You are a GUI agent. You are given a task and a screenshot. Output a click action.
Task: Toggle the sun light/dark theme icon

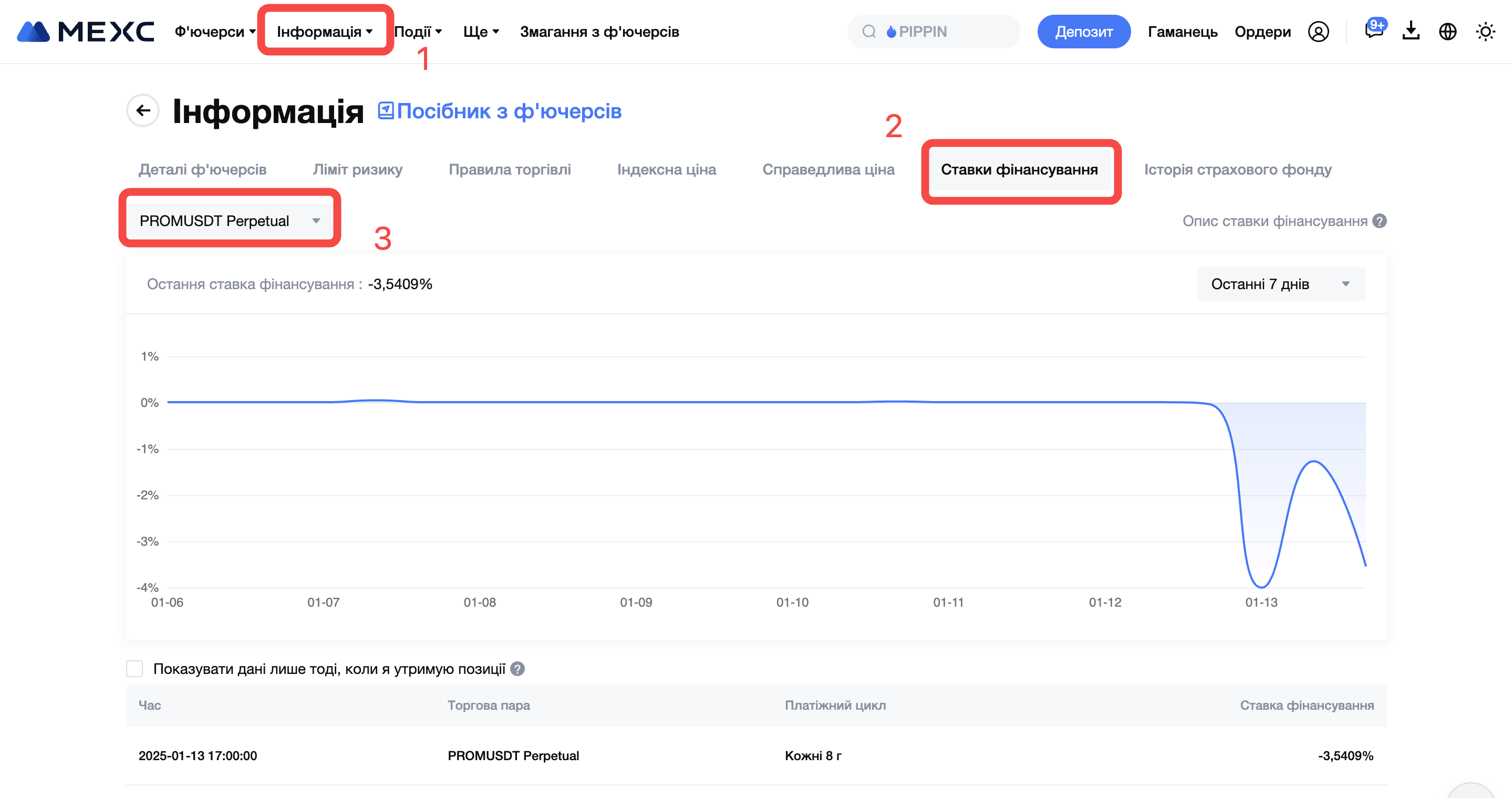(x=1485, y=32)
